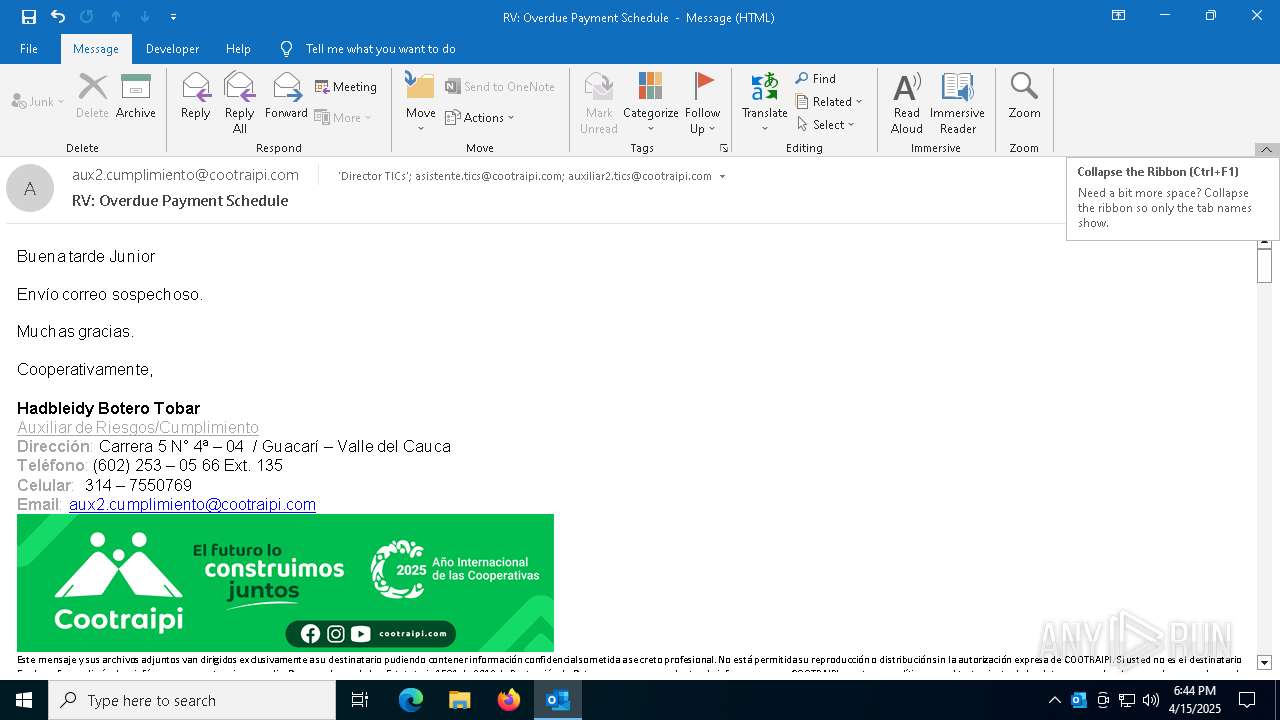Click the Facebook icon in the banner

coord(310,634)
